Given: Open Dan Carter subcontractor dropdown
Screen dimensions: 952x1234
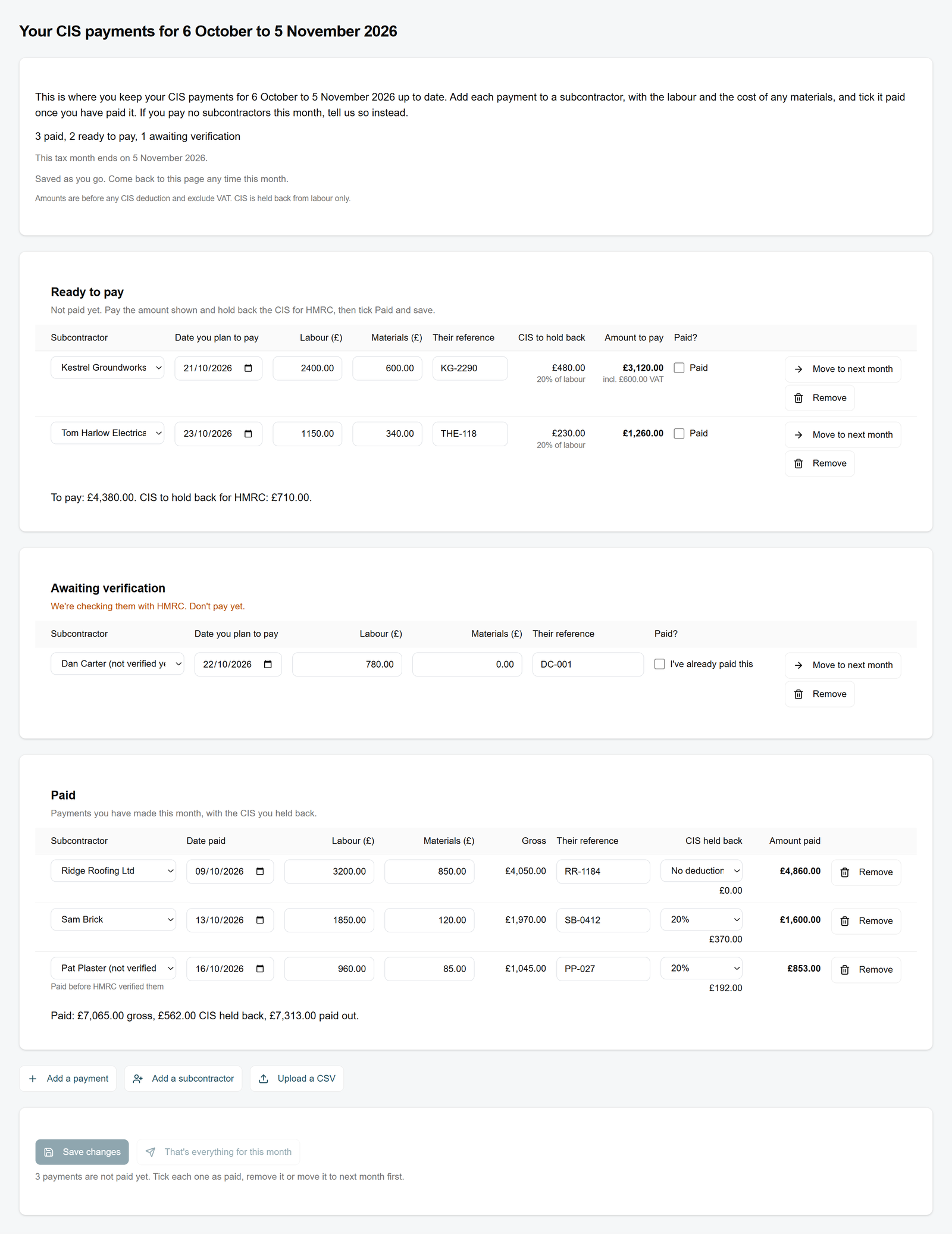Looking at the screenshot, I should [x=117, y=664].
